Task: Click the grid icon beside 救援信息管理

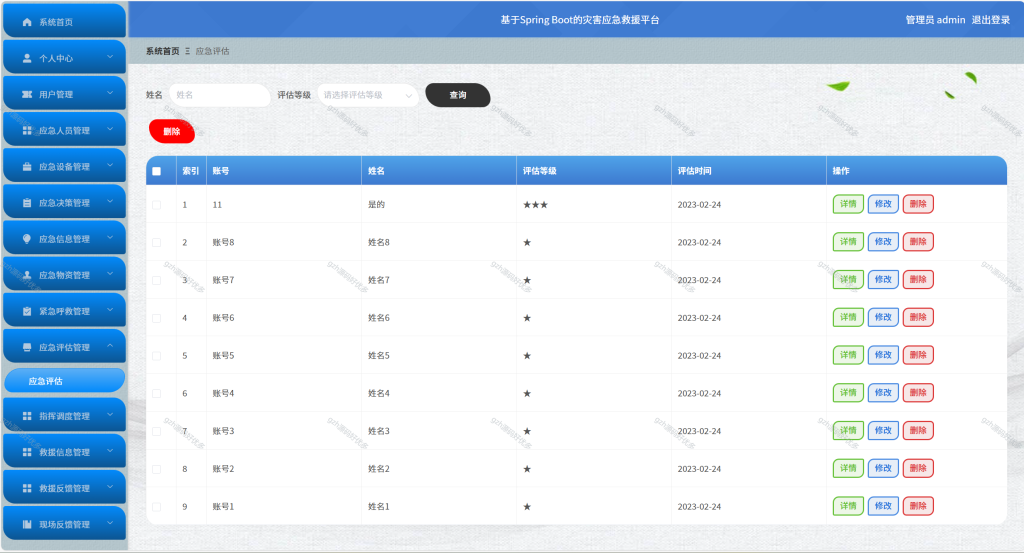Action: (27, 452)
